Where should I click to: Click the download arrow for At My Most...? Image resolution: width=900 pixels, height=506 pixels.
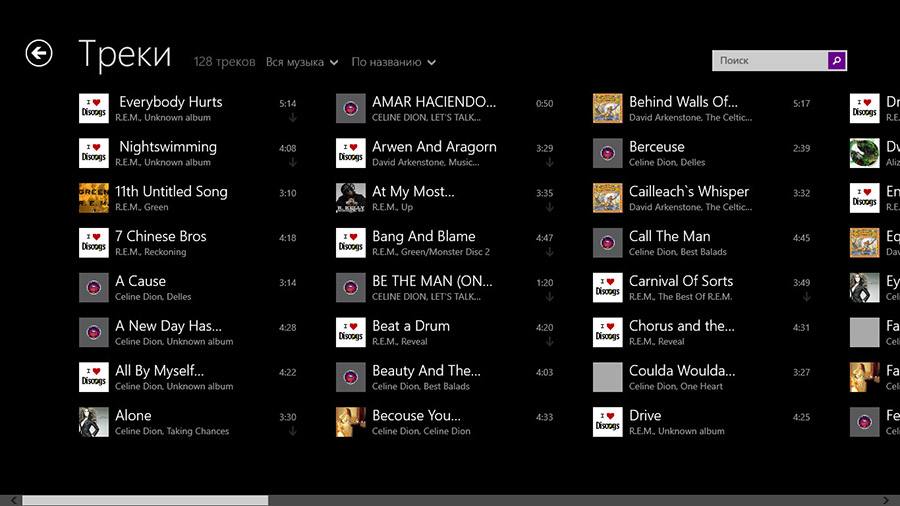click(549, 207)
